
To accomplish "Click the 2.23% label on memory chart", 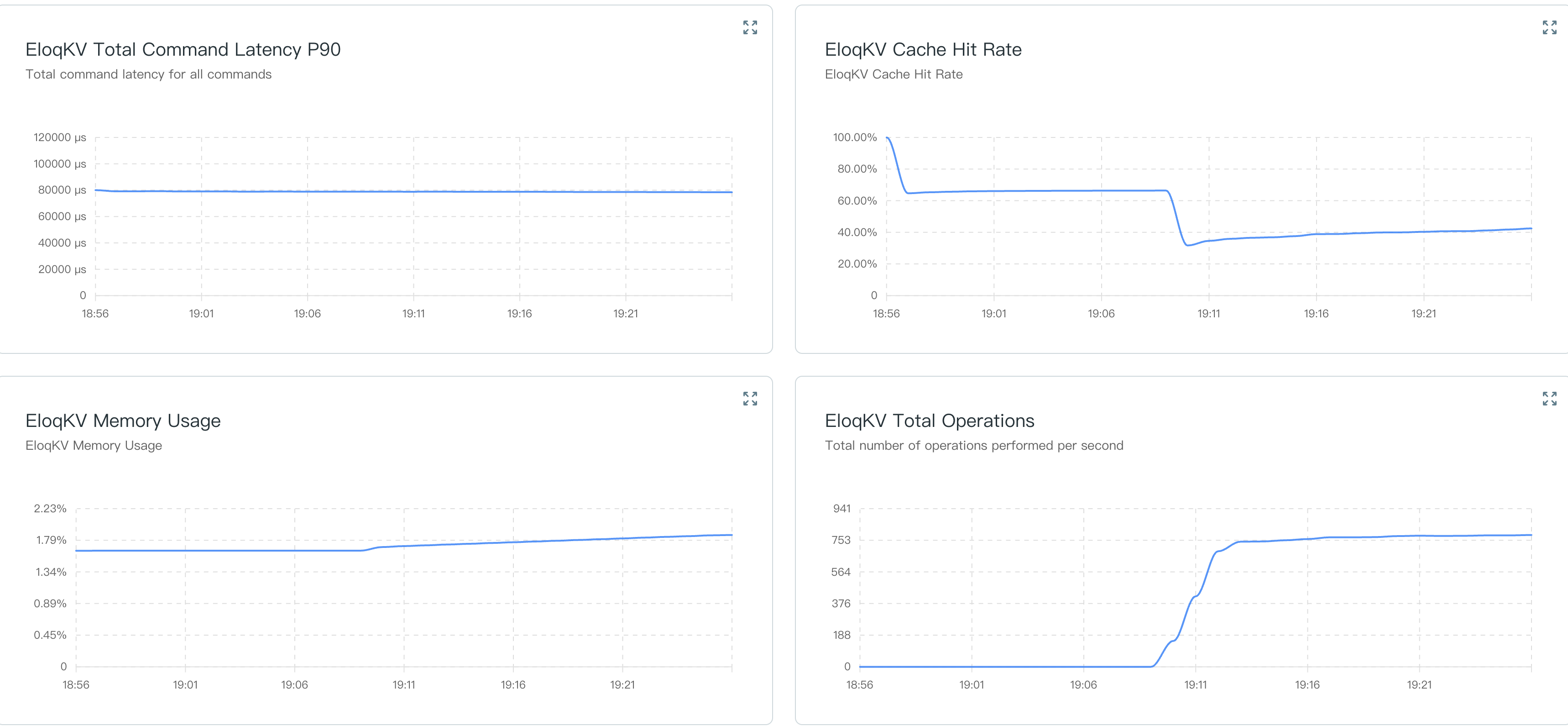I will pyautogui.click(x=51, y=508).
